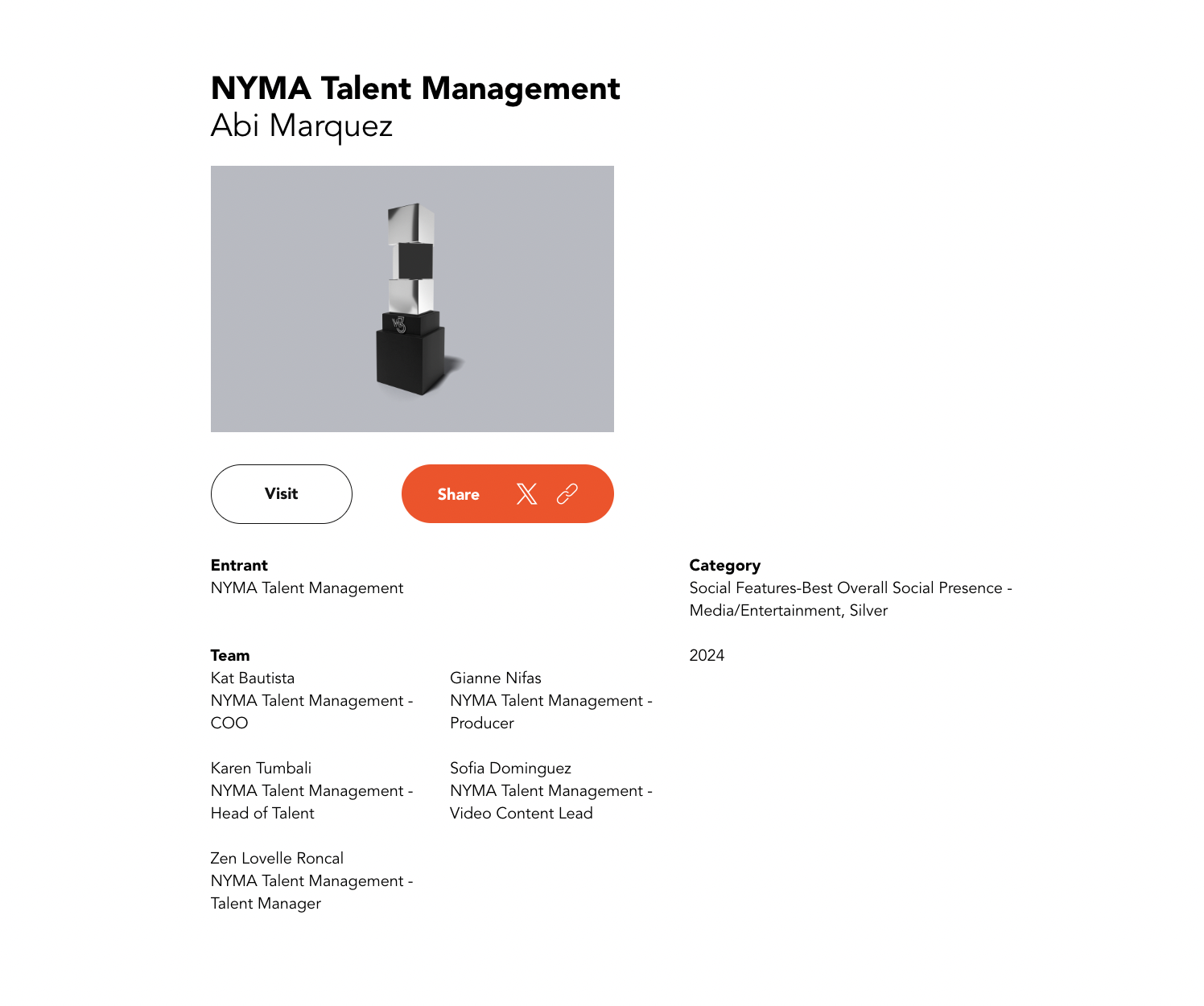Image resolution: width=1204 pixels, height=1006 pixels.
Task: Click the X (Twitter) share icon
Action: pyautogui.click(x=526, y=493)
